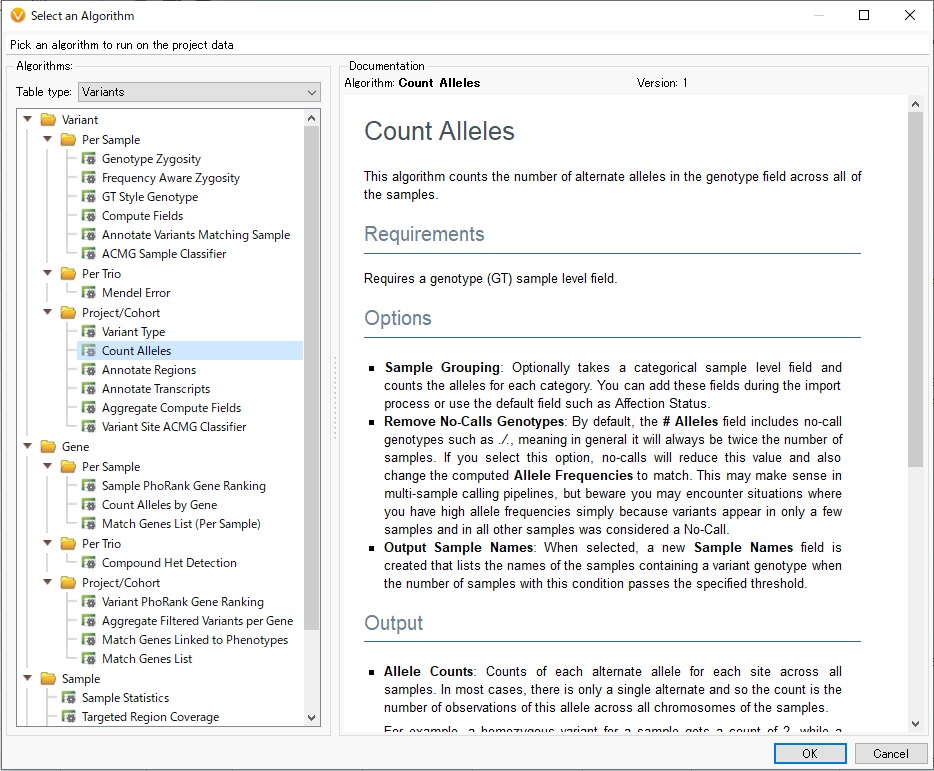
Task: Click algorithm tree scrollbar down arrow
Action: coord(312,718)
